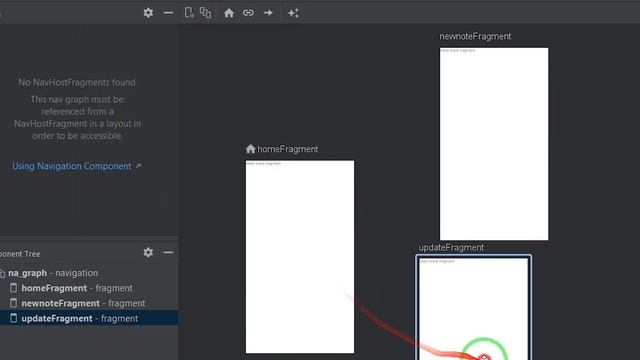Click home icon next to homeFragment label
Screen dimensions: 640x360
251,149
